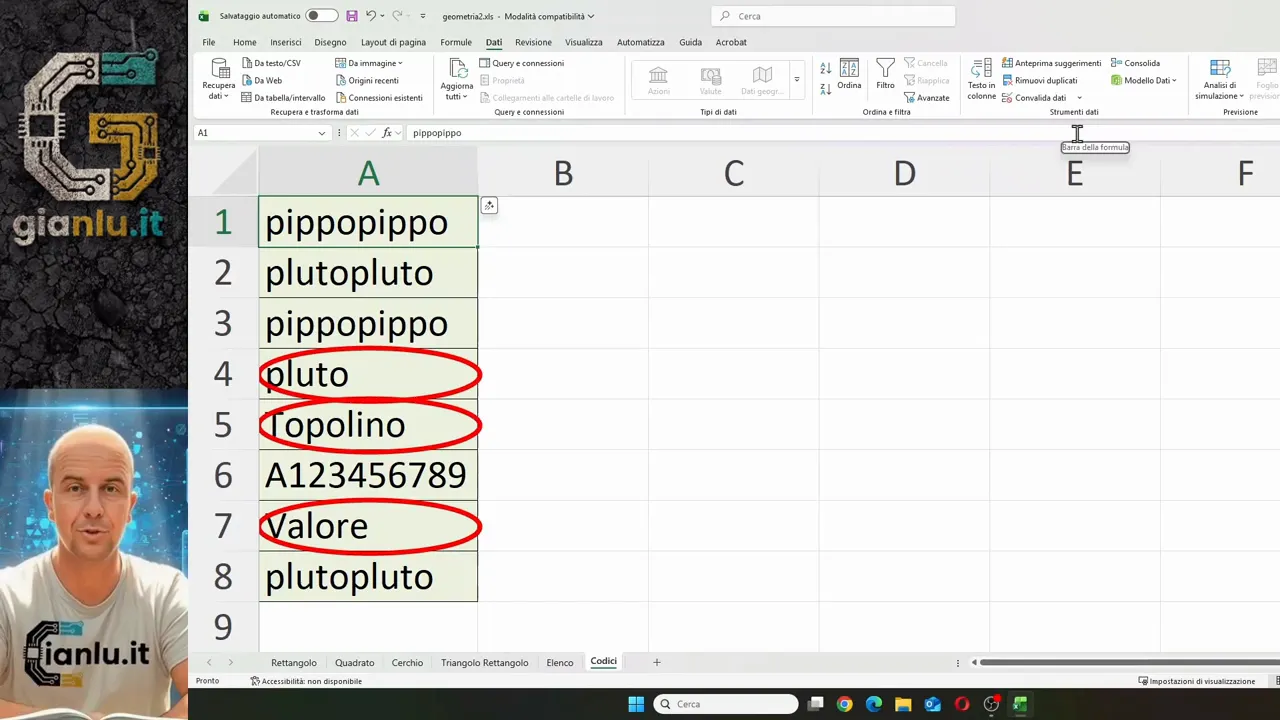The width and height of the screenshot is (1280, 720).
Task: Click the horizontal scrollbar
Action: 1130,662
